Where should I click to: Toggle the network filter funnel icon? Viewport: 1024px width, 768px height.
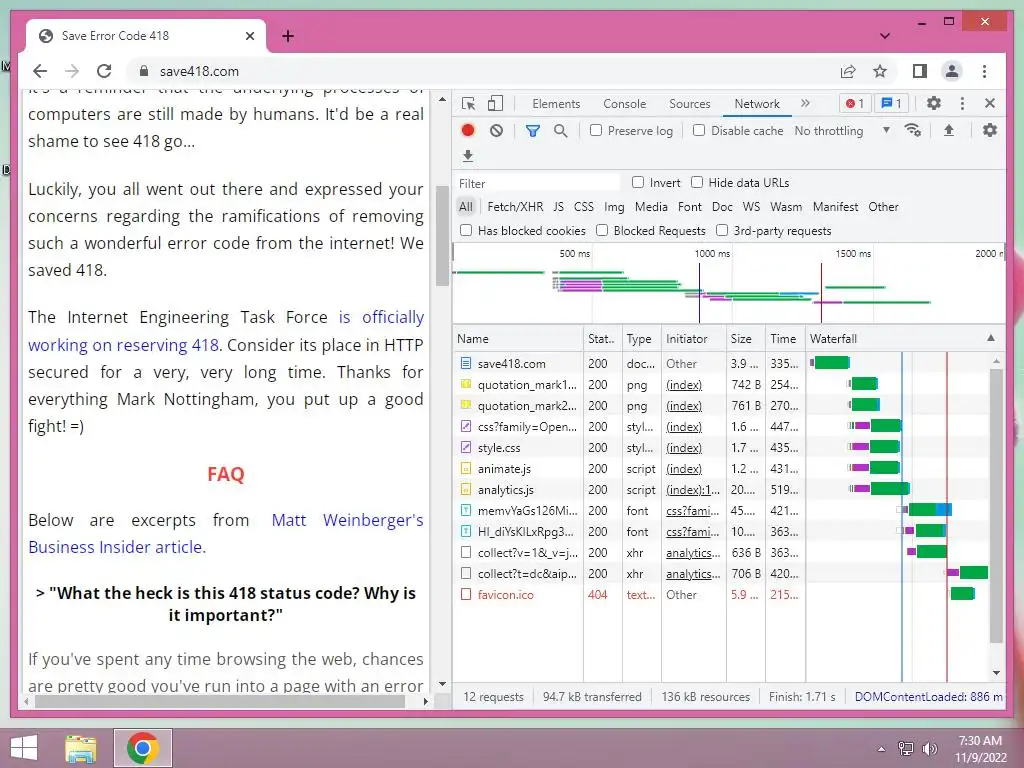coord(532,131)
